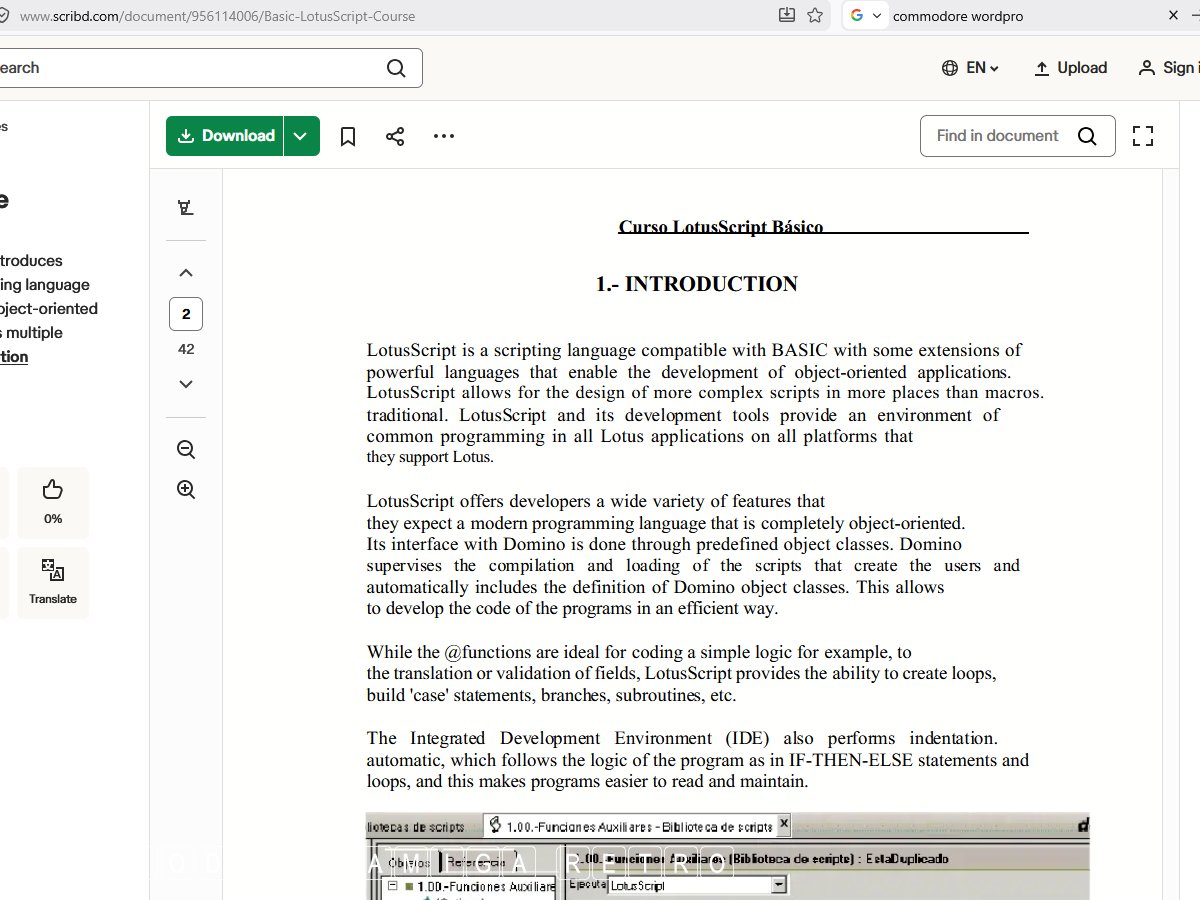The image size is (1200, 900).
Task: Toggle the document outline sidebar icon
Action: pyautogui.click(x=185, y=208)
